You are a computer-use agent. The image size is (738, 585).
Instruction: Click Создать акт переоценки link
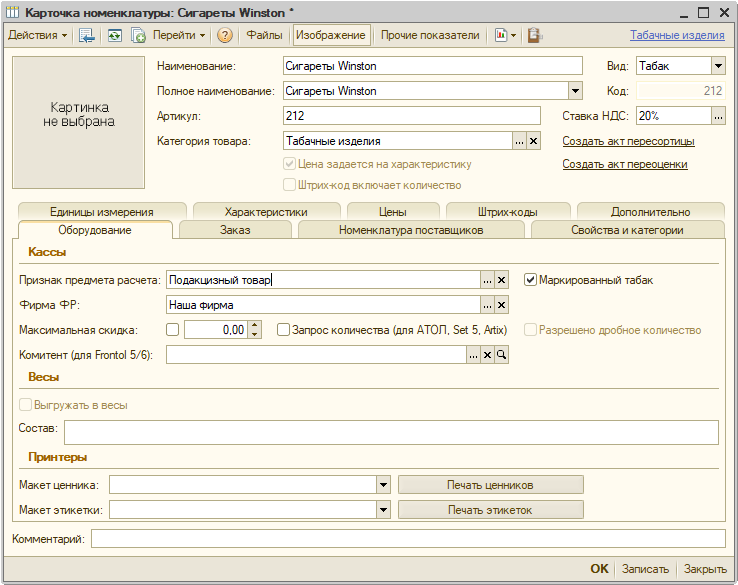click(x=625, y=164)
